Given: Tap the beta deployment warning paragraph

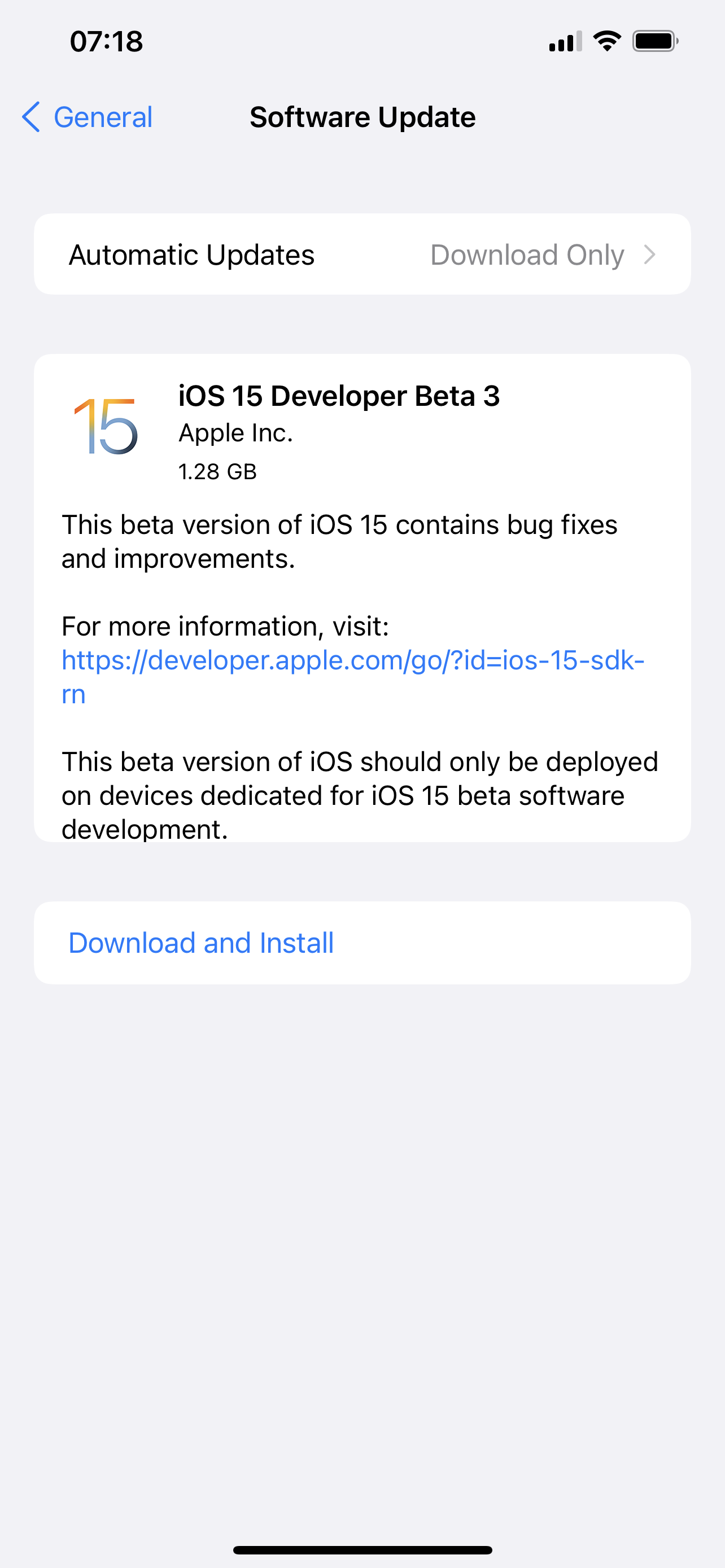Looking at the screenshot, I should point(359,794).
